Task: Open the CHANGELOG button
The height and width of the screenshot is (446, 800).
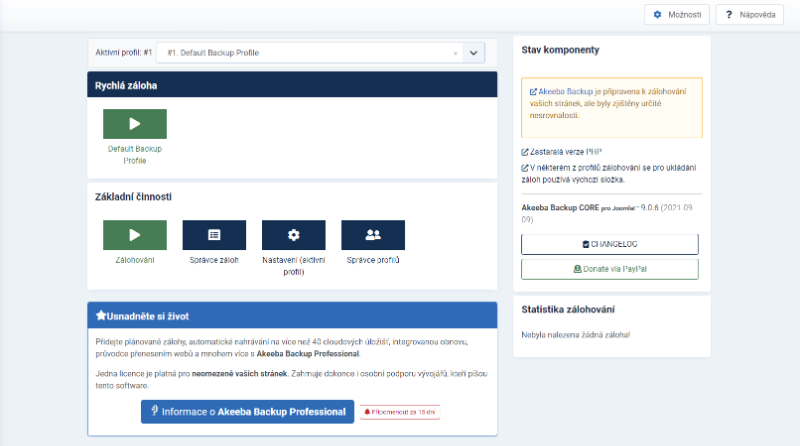Action: tap(610, 244)
